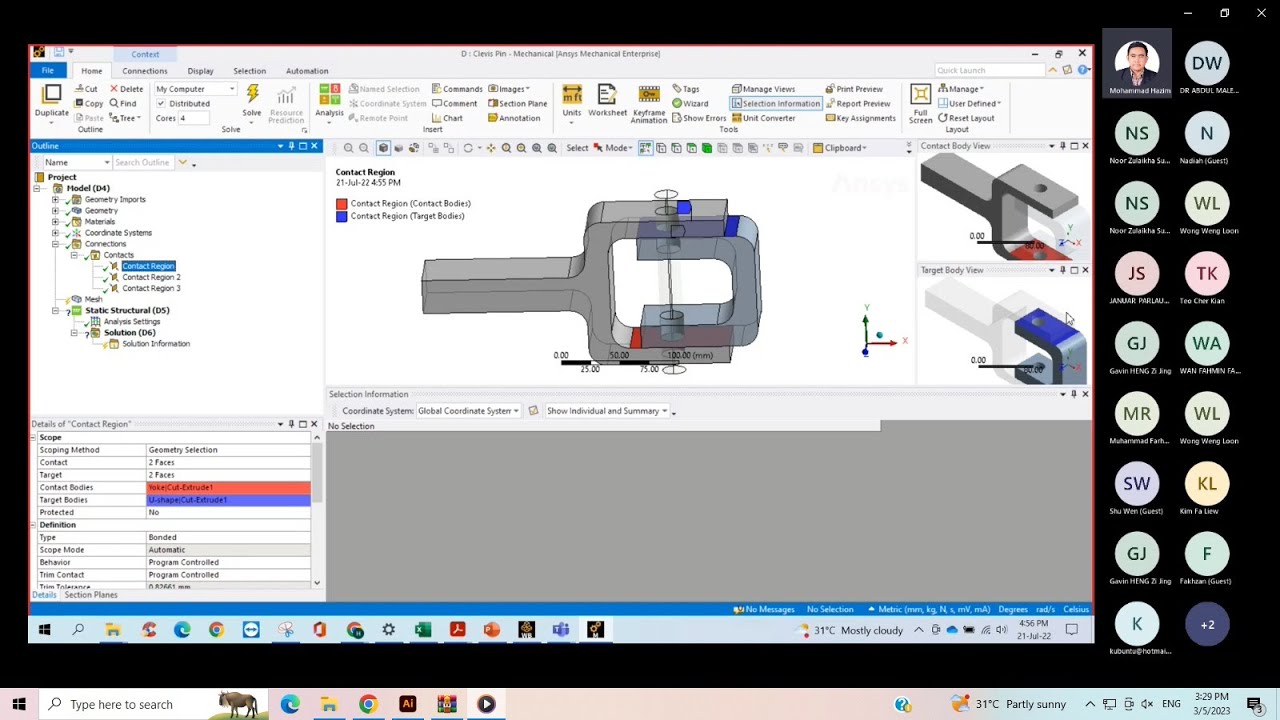The image size is (1280, 720).
Task: Open Excel from inner taskbar
Action: coord(423,630)
